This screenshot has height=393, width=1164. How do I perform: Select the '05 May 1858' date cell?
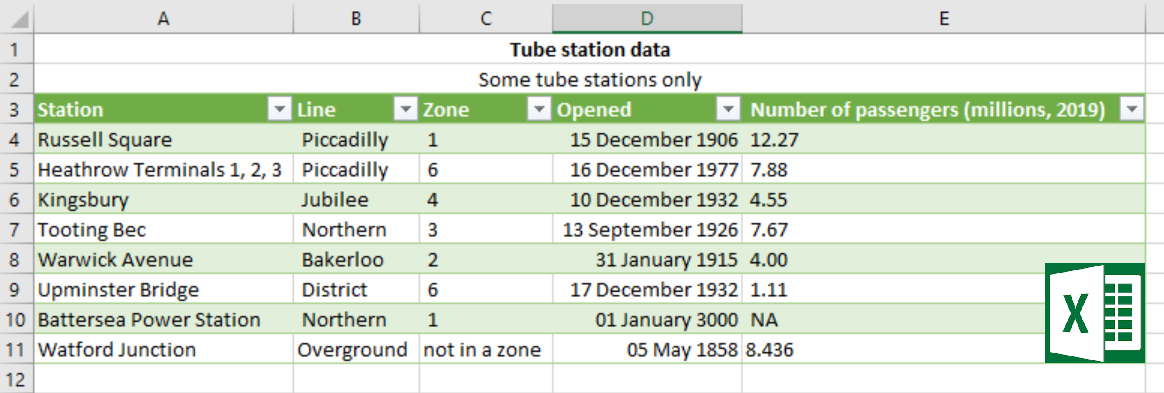click(647, 349)
